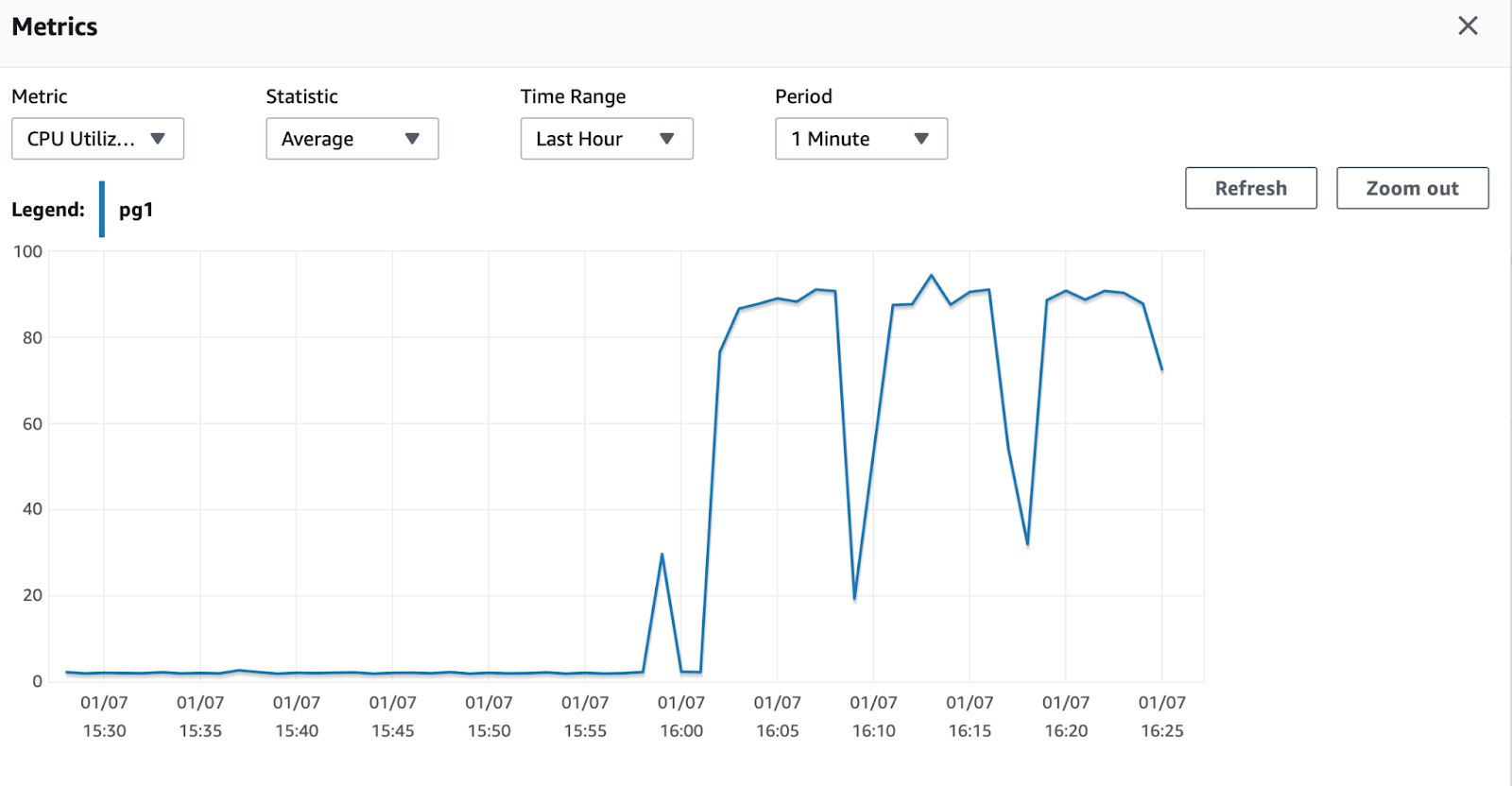Click the 01/07 16:25 x-axis label
Viewport: 1512px width, 786px height.
pos(1161,716)
